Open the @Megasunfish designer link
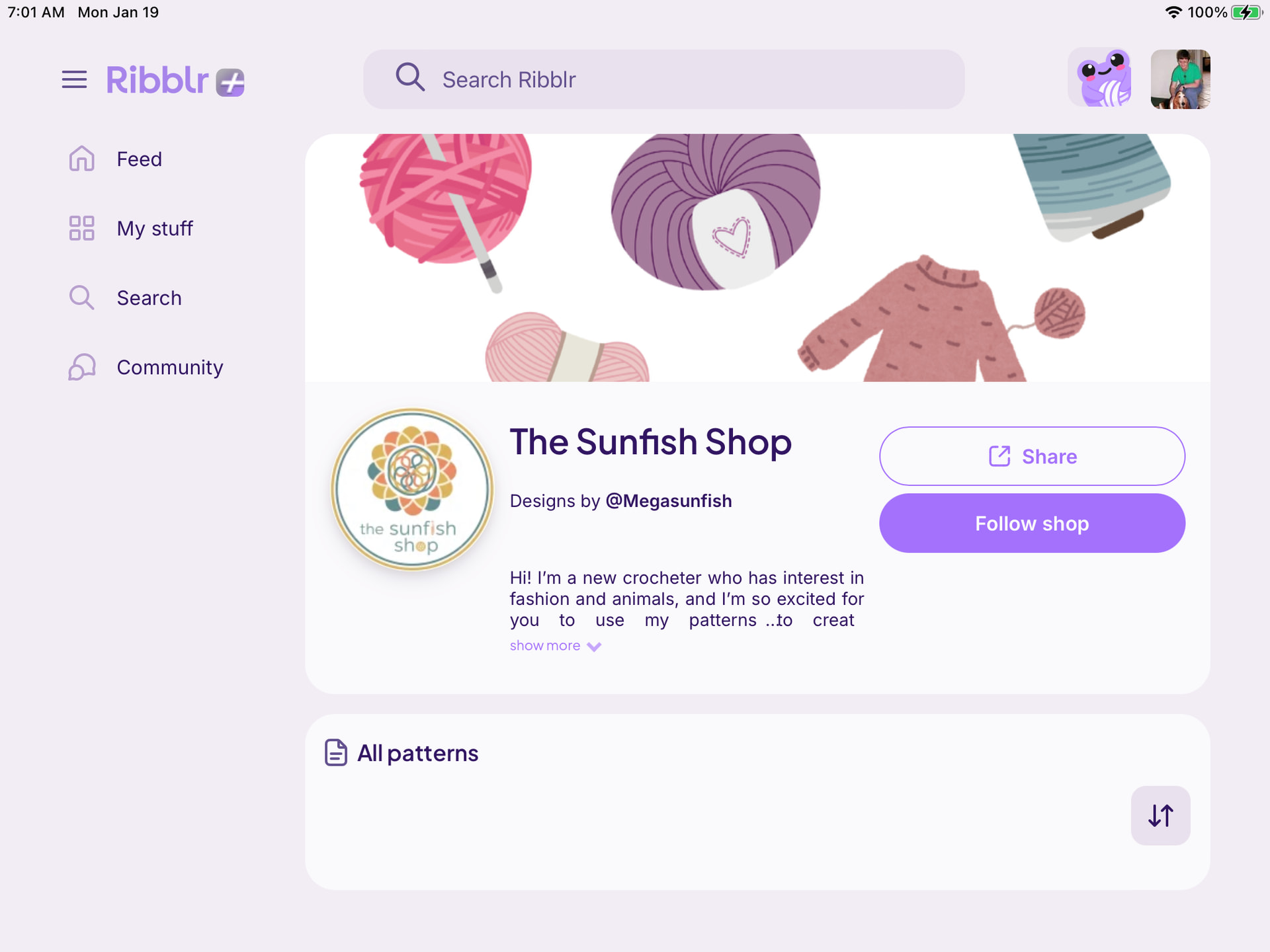This screenshot has width=1270, height=952. click(x=669, y=501)
